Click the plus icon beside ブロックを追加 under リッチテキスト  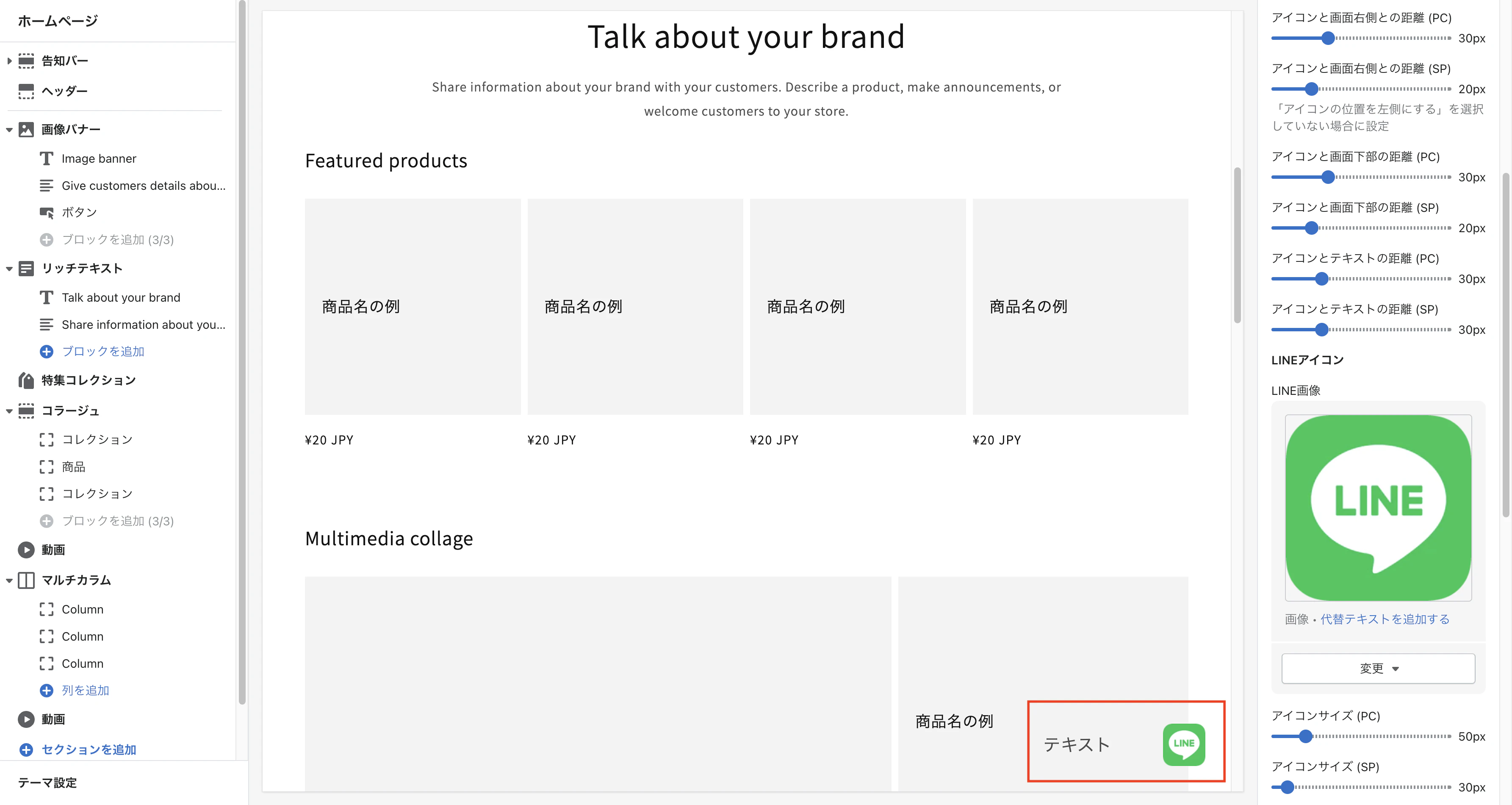click(46, 351)
